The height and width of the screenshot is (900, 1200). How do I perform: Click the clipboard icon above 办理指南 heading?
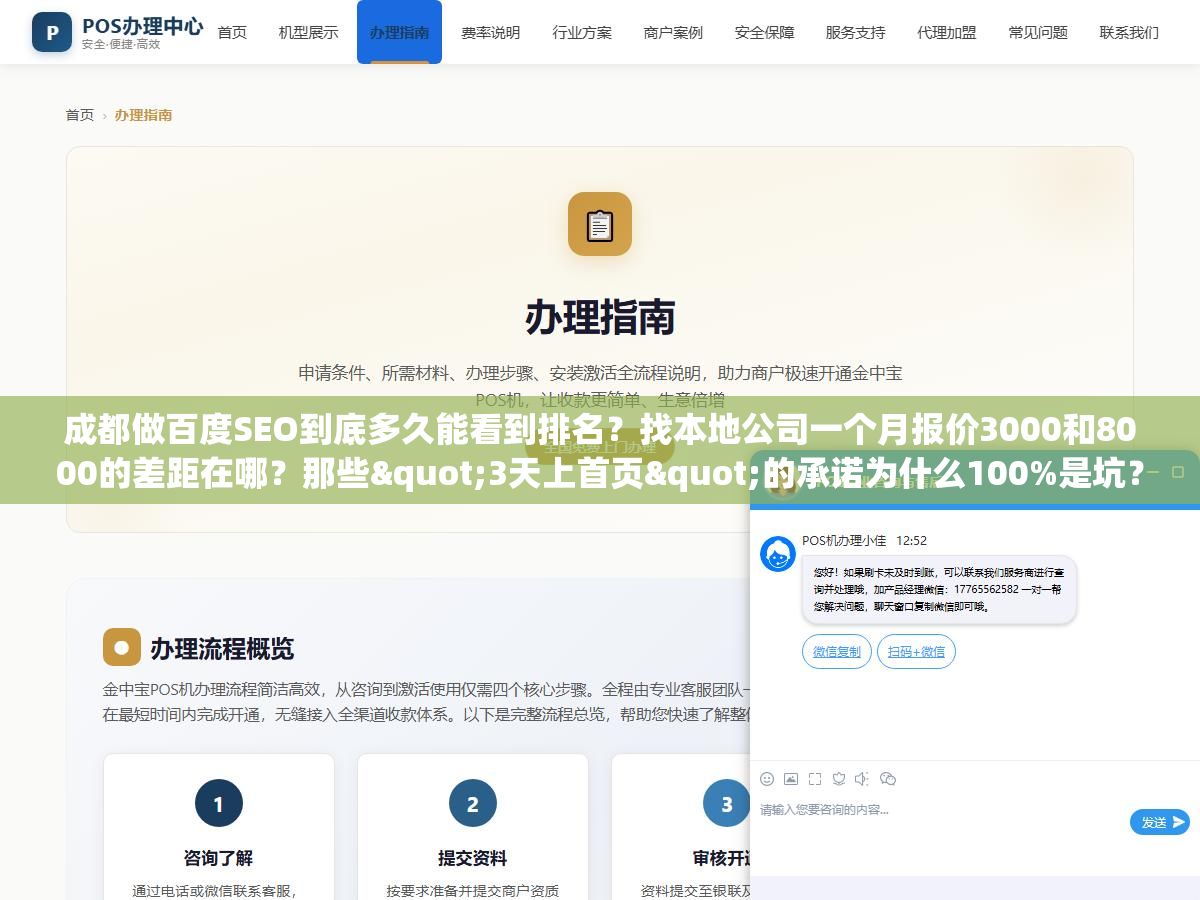point(600,224)
